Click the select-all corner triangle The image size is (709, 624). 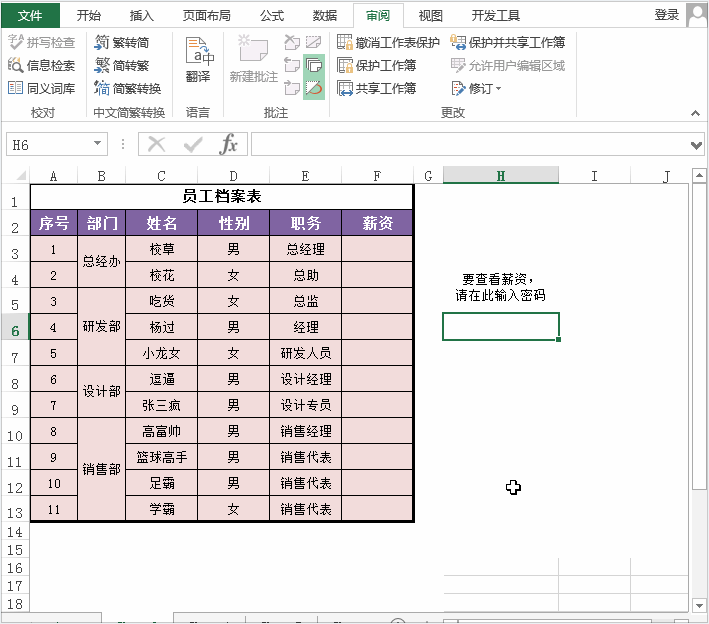[20, 175]
